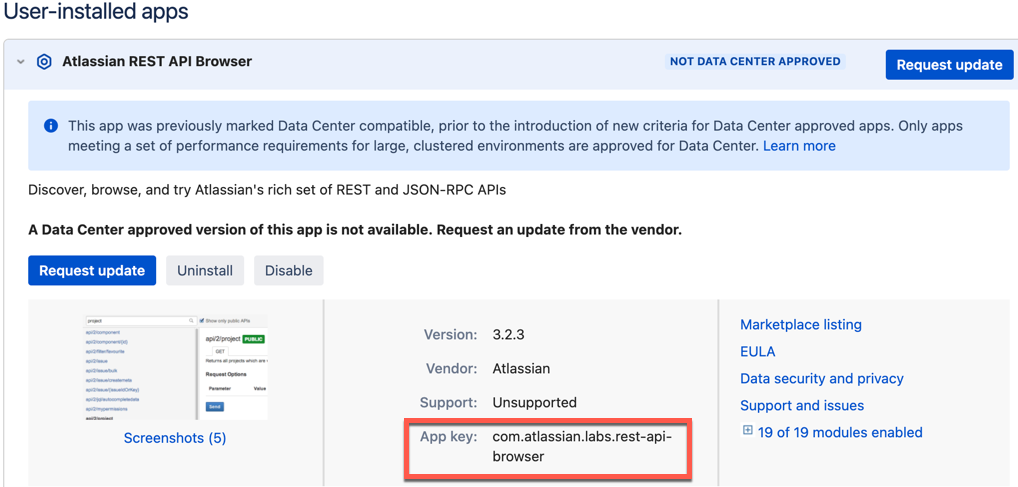
Task: Click the NOT DATA CENTER APPROVED badge
Action: pos(755,62)
